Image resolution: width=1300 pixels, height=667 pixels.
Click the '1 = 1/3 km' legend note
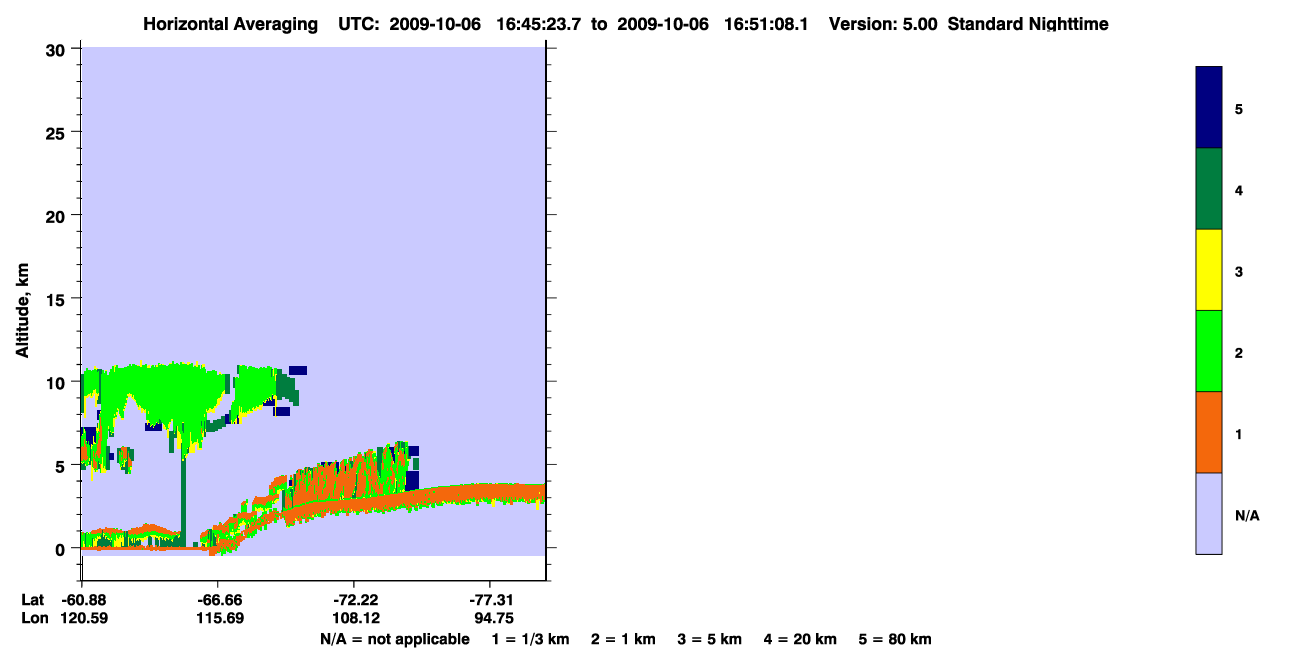coord(530,639)
